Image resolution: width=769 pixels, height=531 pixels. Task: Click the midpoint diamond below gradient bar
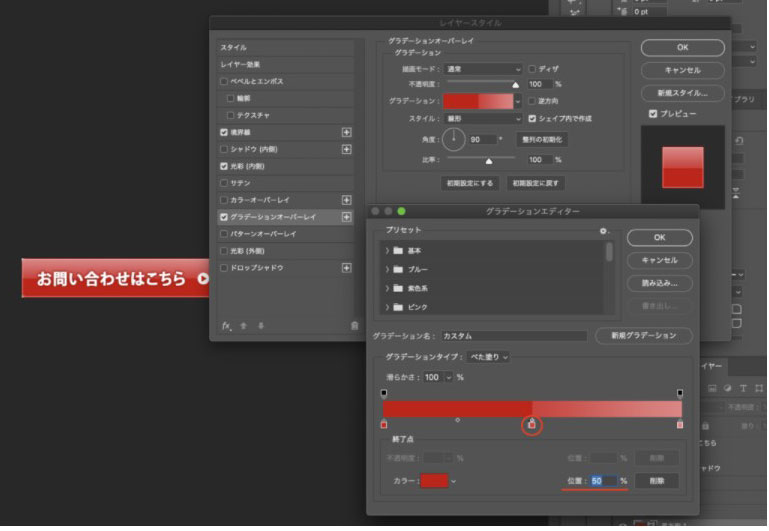[x=457, y=420]
